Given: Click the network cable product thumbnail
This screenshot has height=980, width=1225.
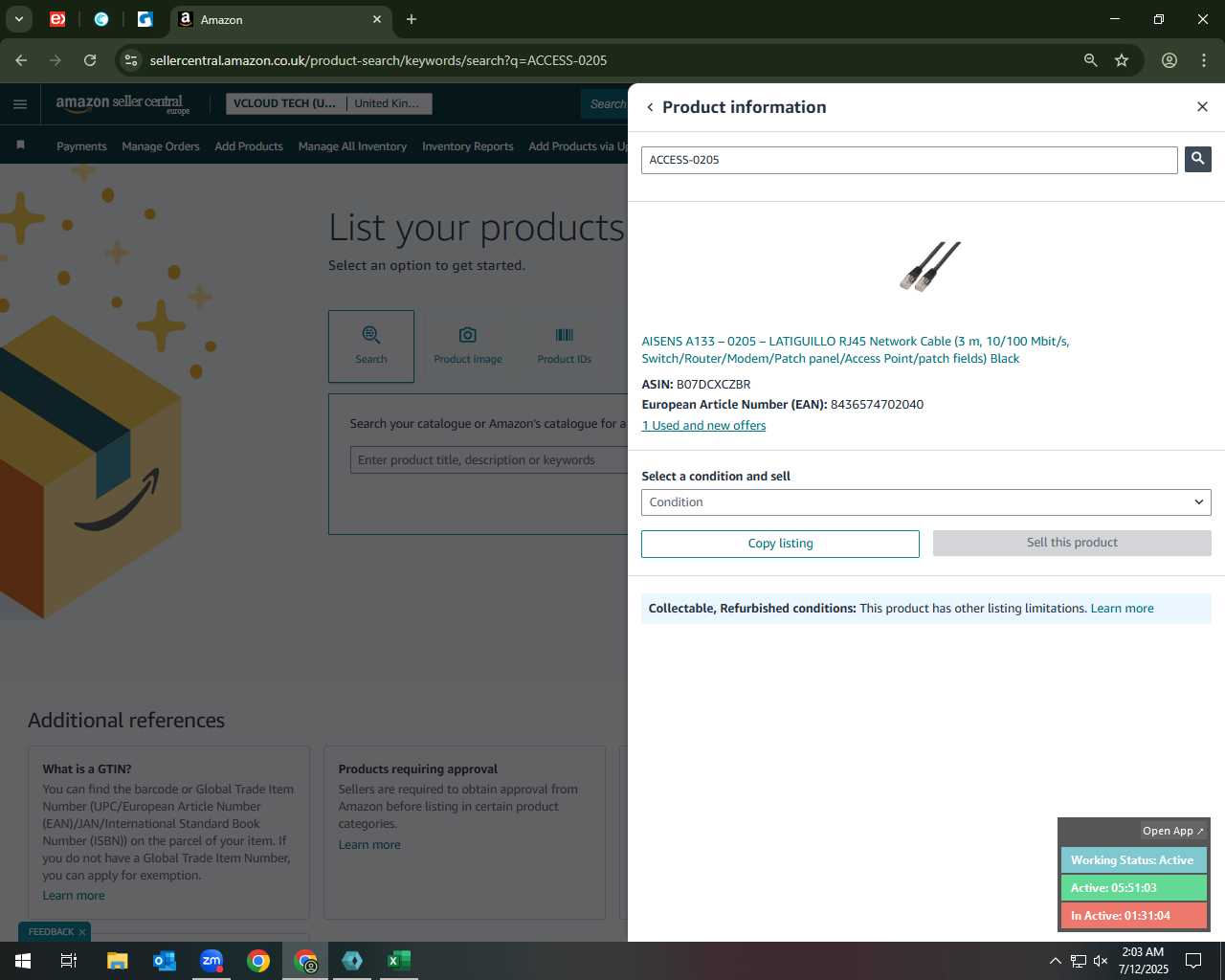Looking at the screenshot, I should tap(928, 266).
